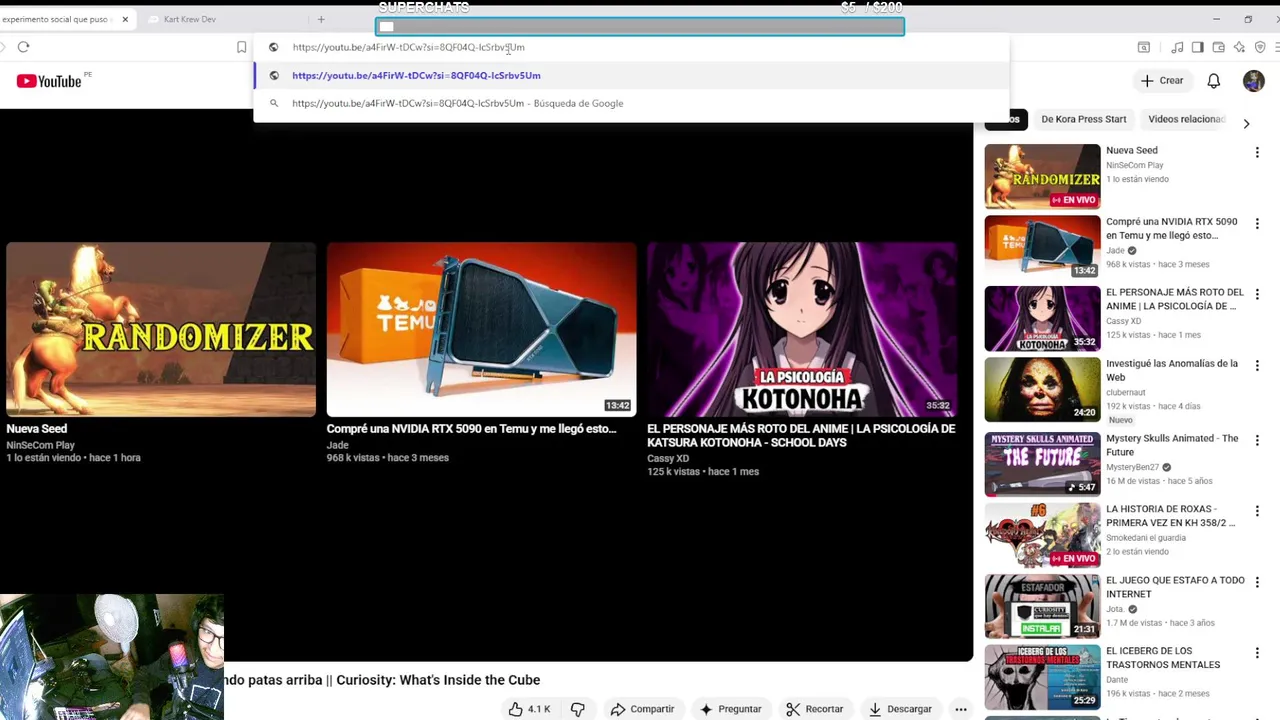
Task: Click channel name 'MysteryBen27' in sidebar
Action: click(x=1133, y=468)
